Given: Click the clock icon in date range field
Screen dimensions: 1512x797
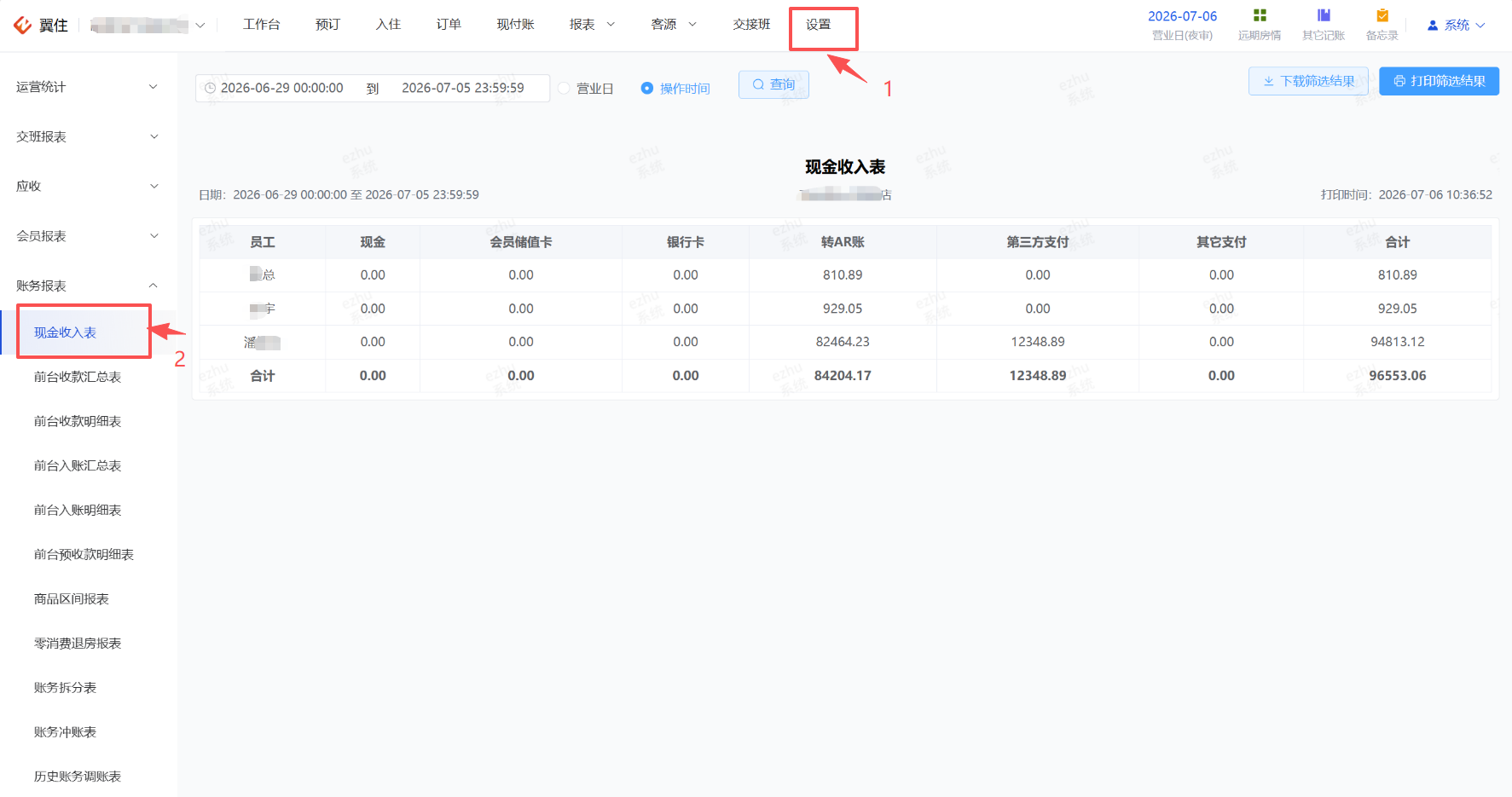Looking at the screenshot, I should click(x=210, y=88).
